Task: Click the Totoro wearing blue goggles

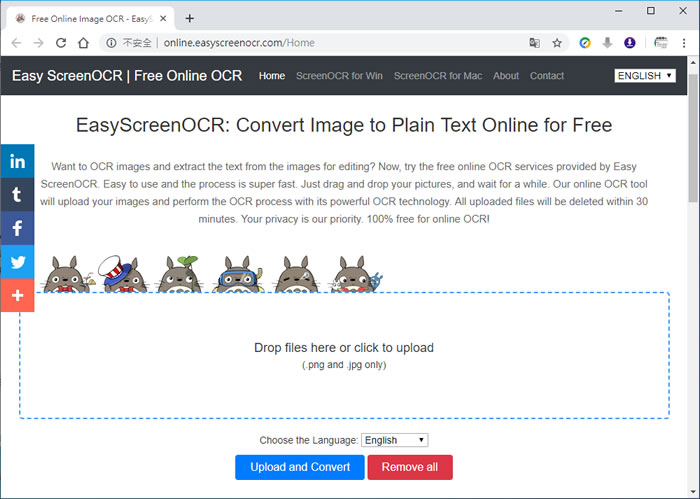Action: pos(238,275)
